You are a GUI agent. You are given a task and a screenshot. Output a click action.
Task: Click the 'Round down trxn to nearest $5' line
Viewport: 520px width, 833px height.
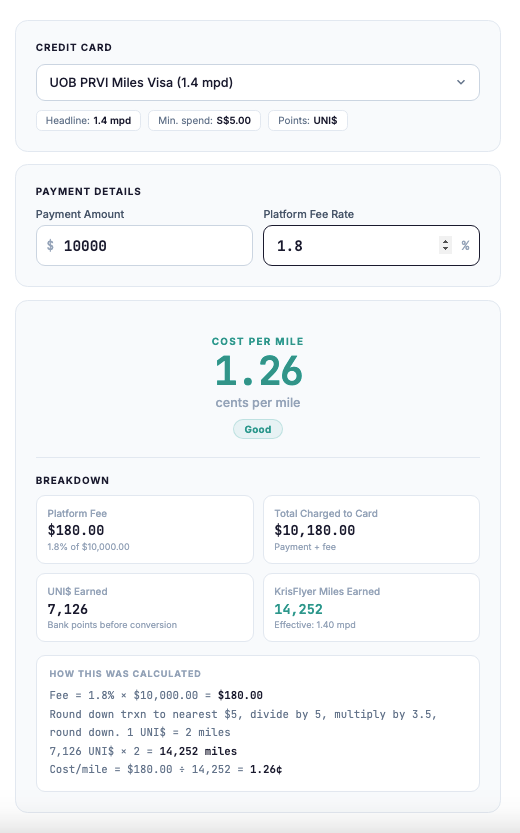(243, 723)
